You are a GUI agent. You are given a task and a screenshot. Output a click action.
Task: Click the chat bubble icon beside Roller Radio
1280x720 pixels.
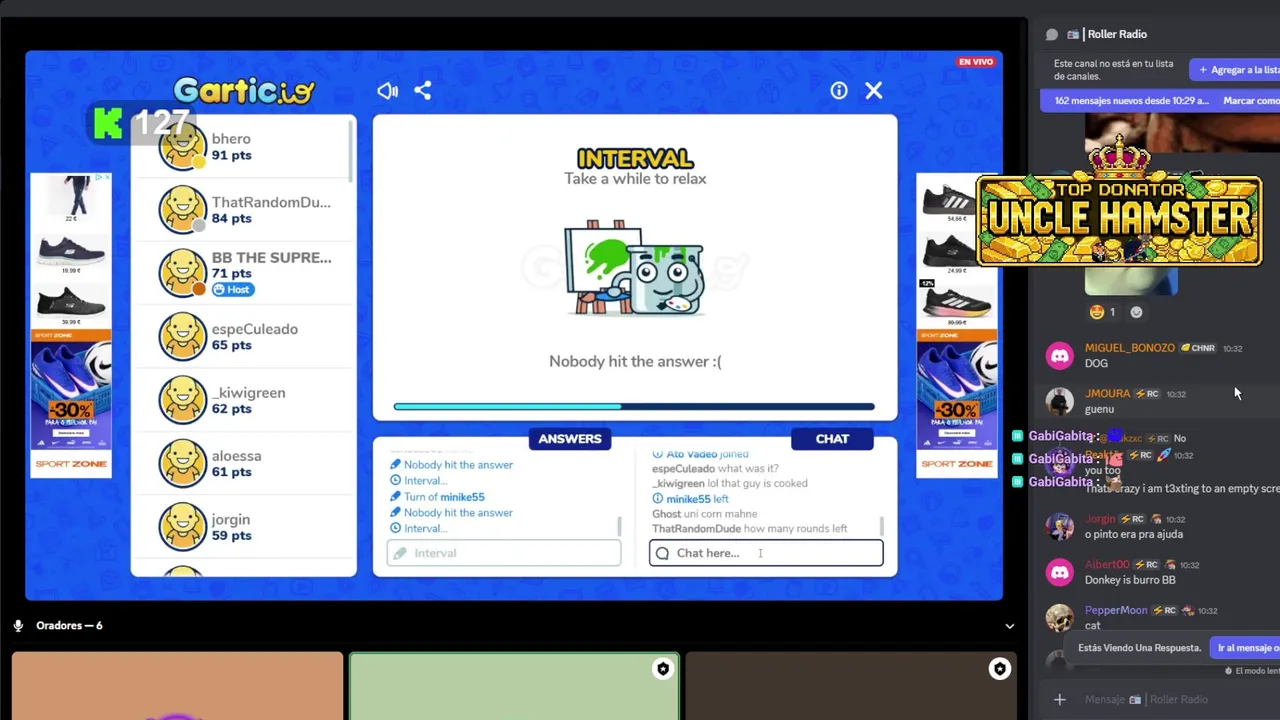1052,34
